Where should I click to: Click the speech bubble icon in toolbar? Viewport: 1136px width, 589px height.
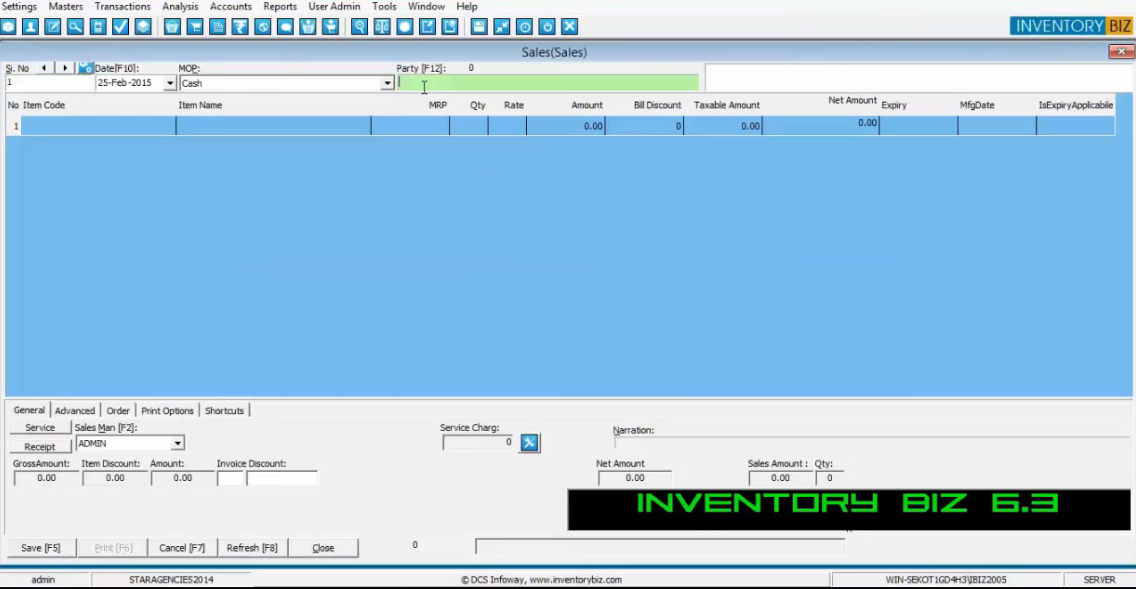(x=285, y=27)
